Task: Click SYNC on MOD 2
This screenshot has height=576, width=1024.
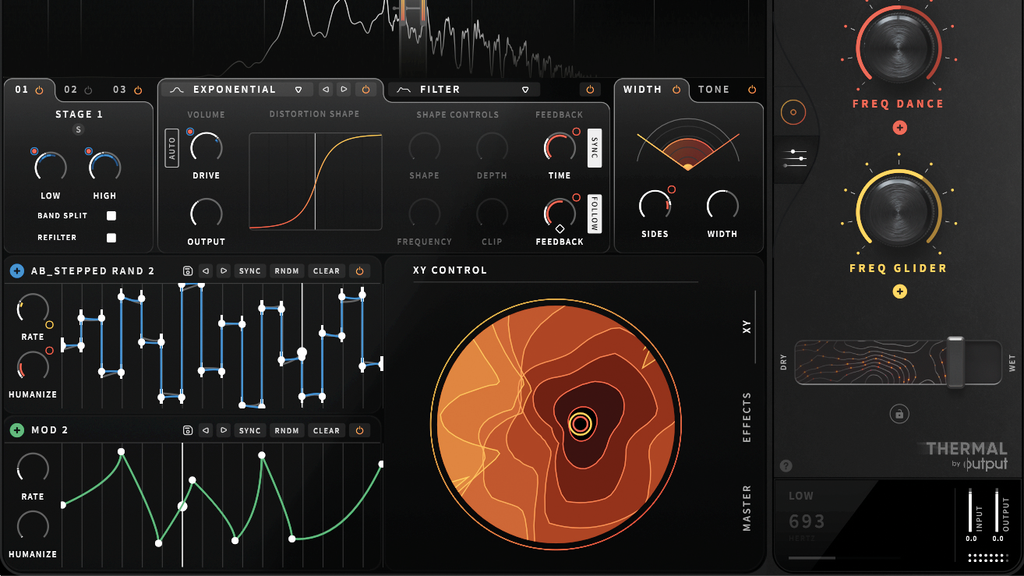Action: [249, 430]
